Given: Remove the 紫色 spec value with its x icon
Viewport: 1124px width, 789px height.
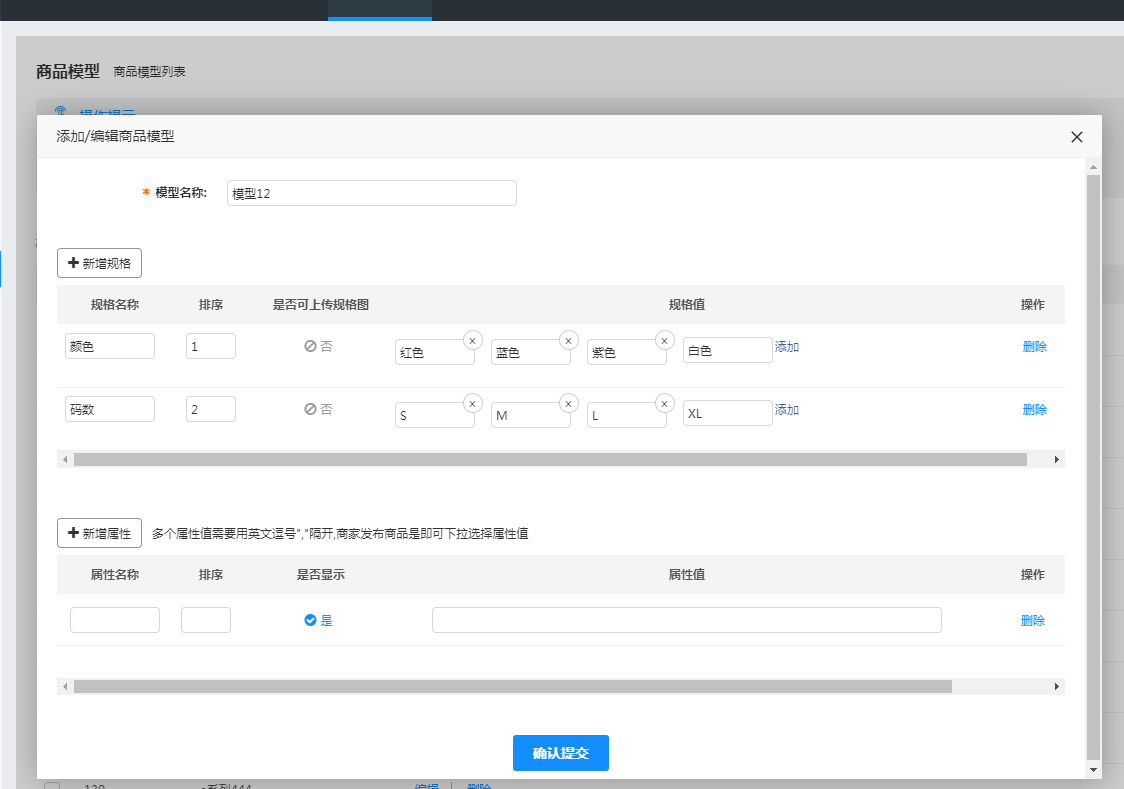Looking at the screenshot, I should 665,340.
